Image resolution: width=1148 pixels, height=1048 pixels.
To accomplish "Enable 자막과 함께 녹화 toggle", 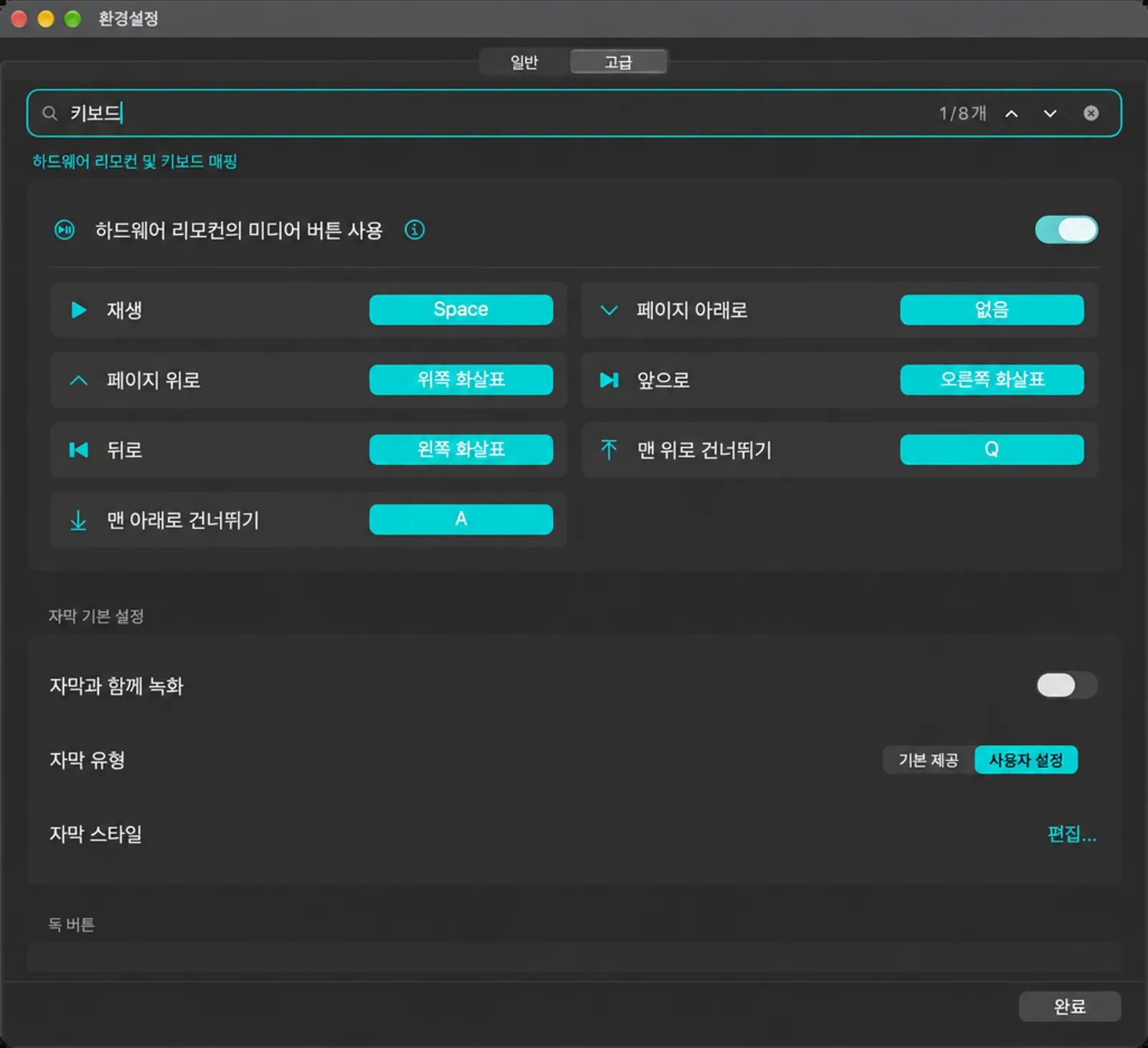I will click(x=1066, y=685).
